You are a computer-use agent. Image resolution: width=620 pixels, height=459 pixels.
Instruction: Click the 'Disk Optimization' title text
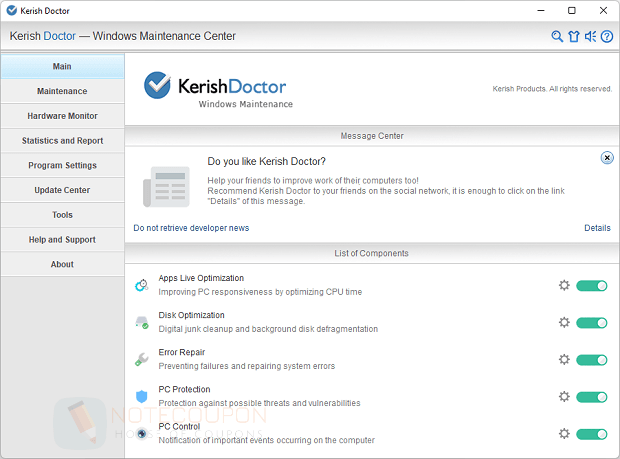click(x=191, y=315)
